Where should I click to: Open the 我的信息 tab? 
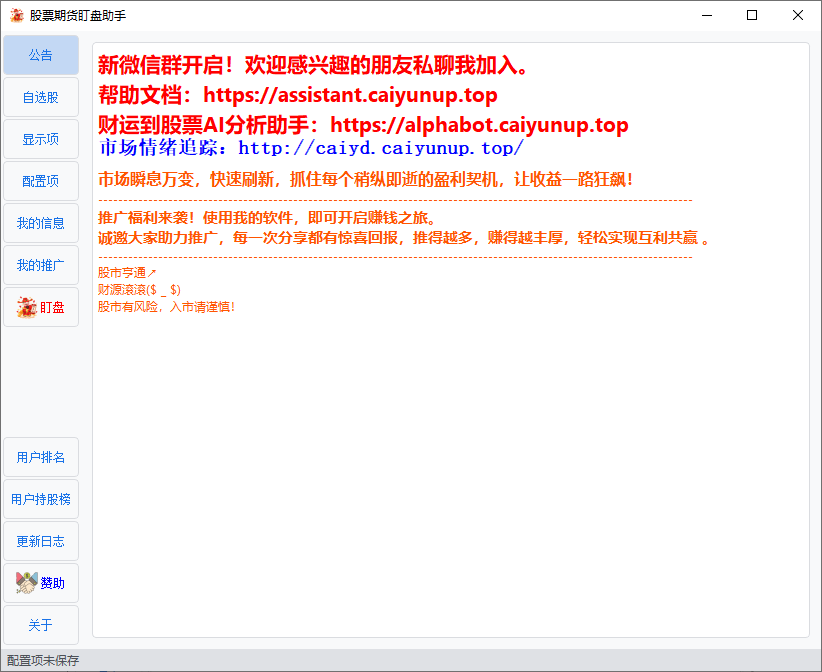click(41, 223)
